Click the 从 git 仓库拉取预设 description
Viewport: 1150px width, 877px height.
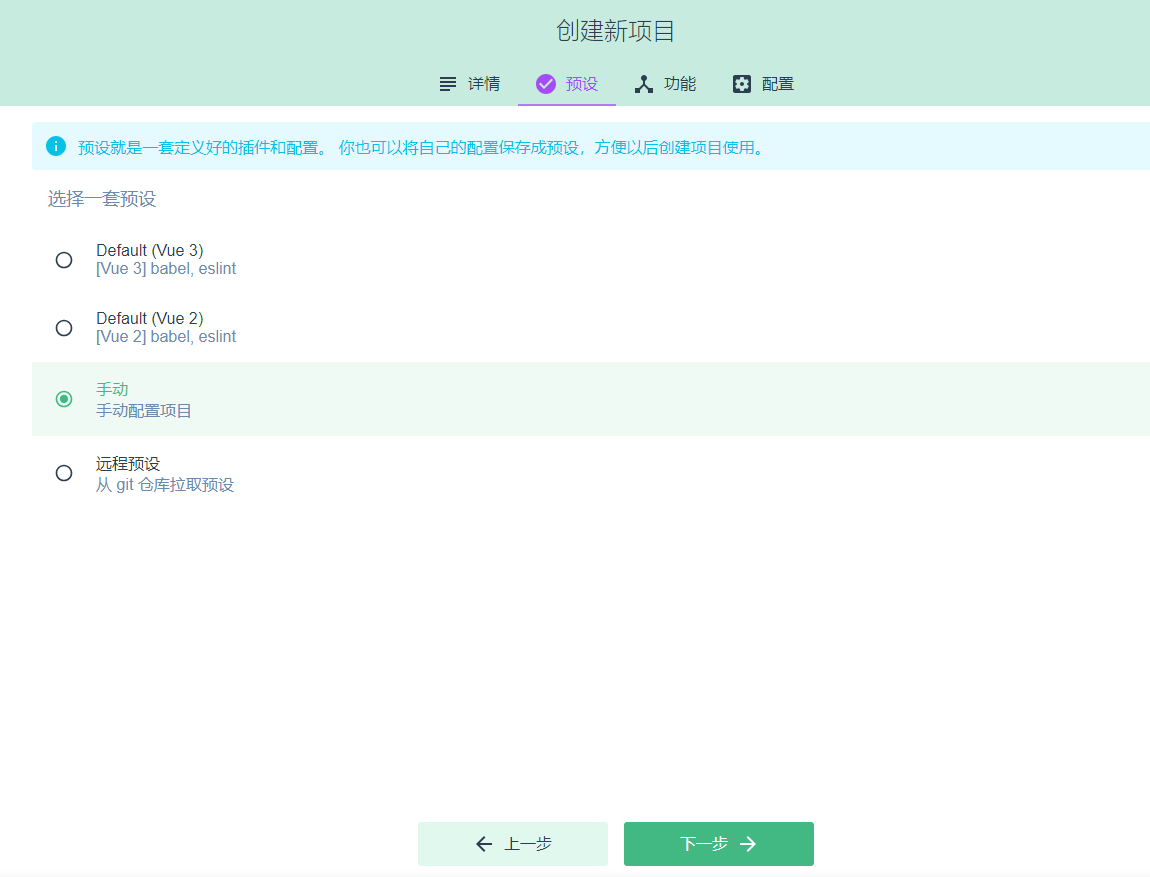[165, 485]
